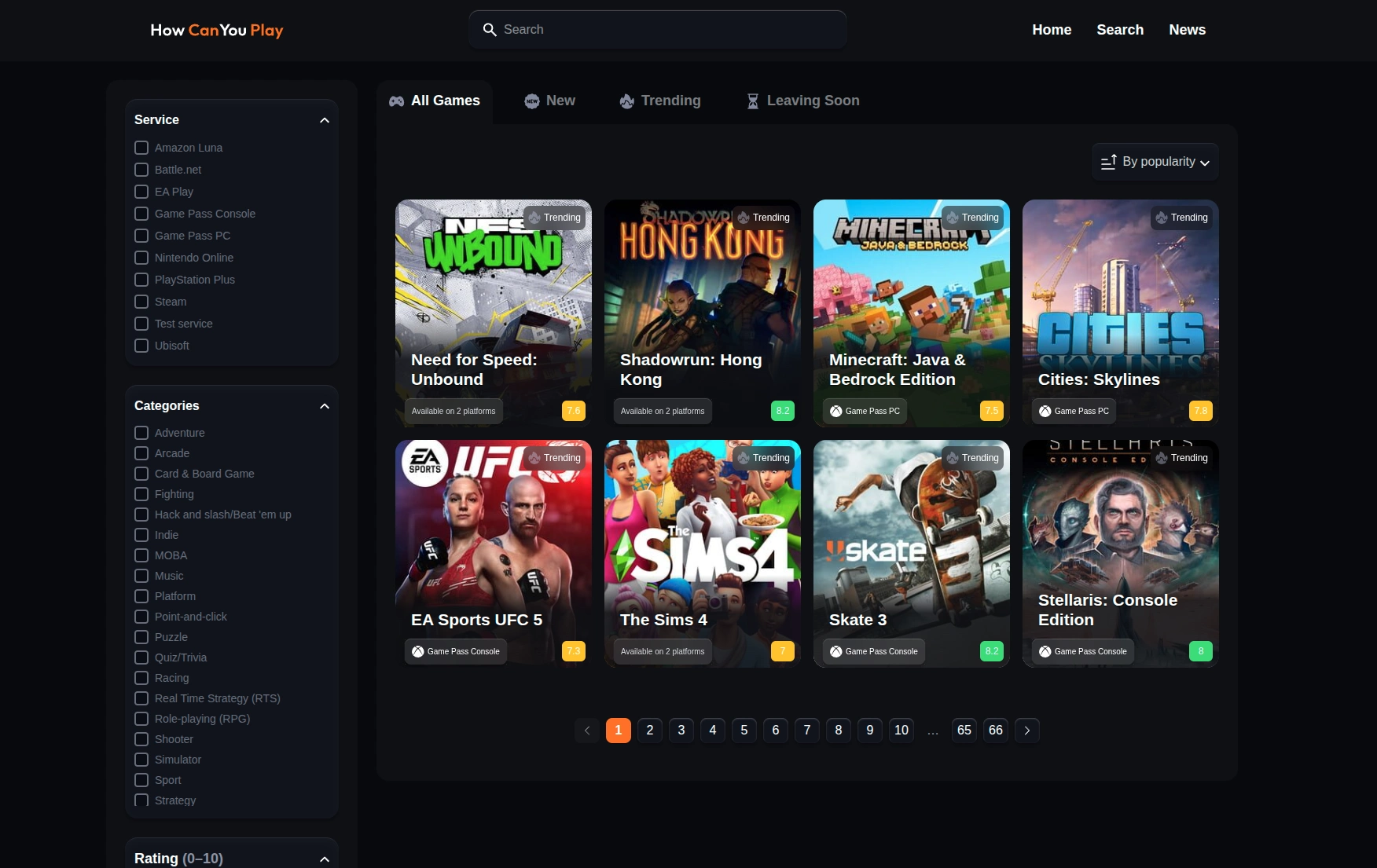1377x868 pixels.
Task: Check the Role-playing (RPG) category
Action: pyautogui.click(x=141, y=719)
